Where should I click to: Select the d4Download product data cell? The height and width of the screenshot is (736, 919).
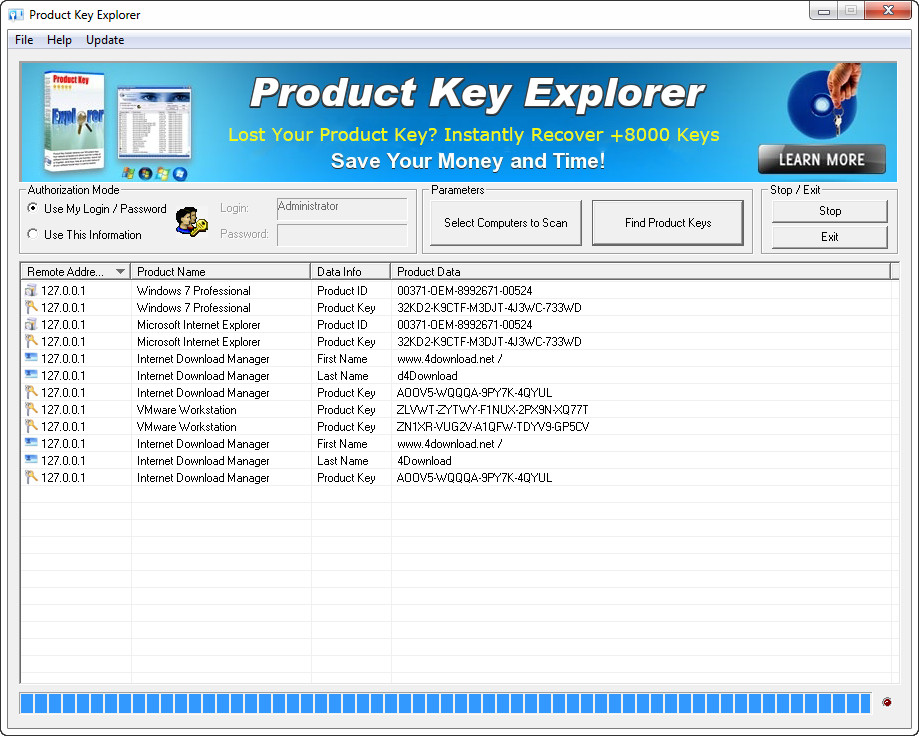coord(427,376)
